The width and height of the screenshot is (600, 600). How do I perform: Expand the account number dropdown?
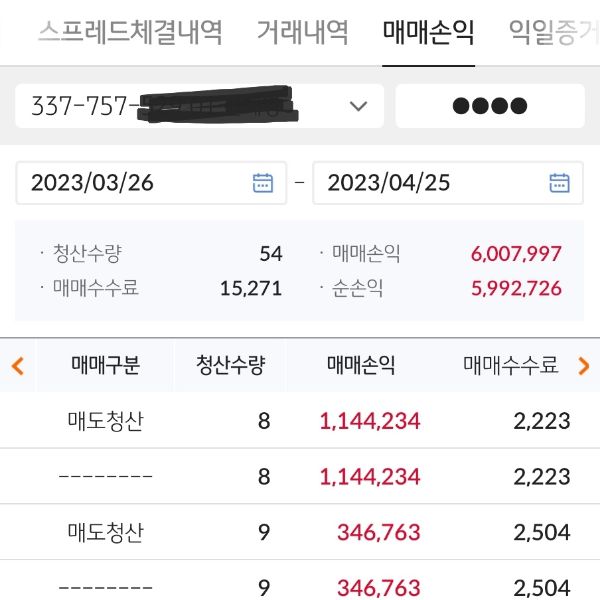358,106
